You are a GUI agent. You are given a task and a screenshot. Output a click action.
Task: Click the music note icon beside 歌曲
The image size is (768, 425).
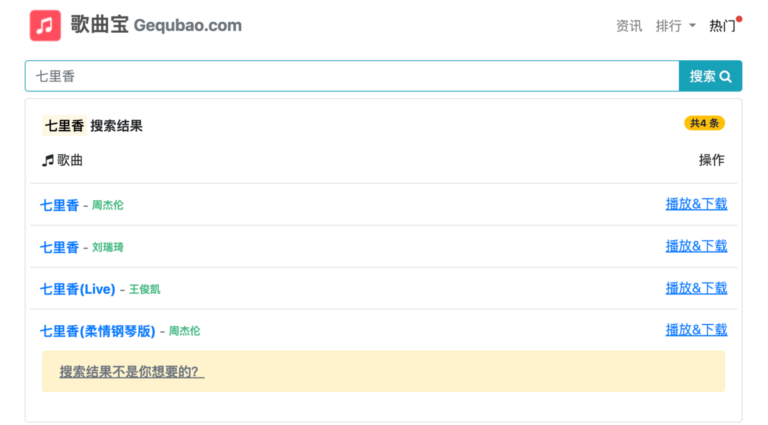tap(47, 160)
